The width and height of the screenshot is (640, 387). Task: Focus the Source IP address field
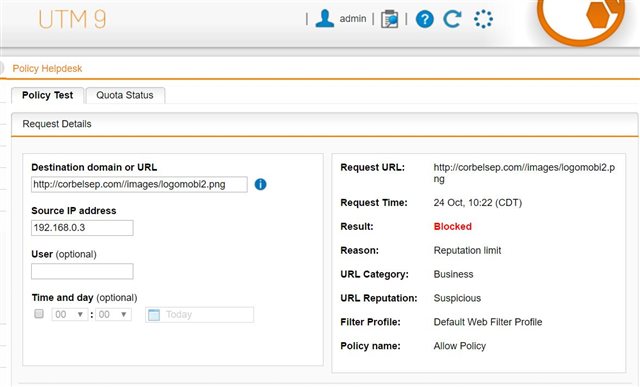tap(82, 228)
